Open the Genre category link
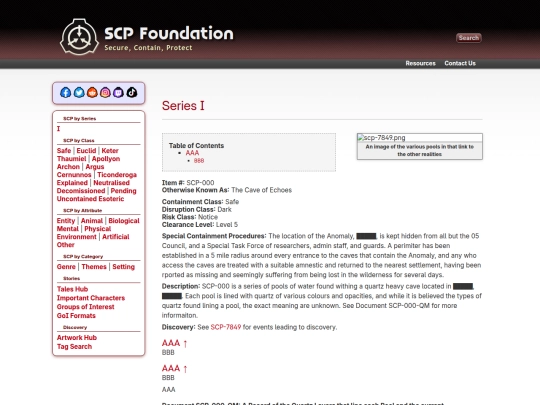 (66, 267)
